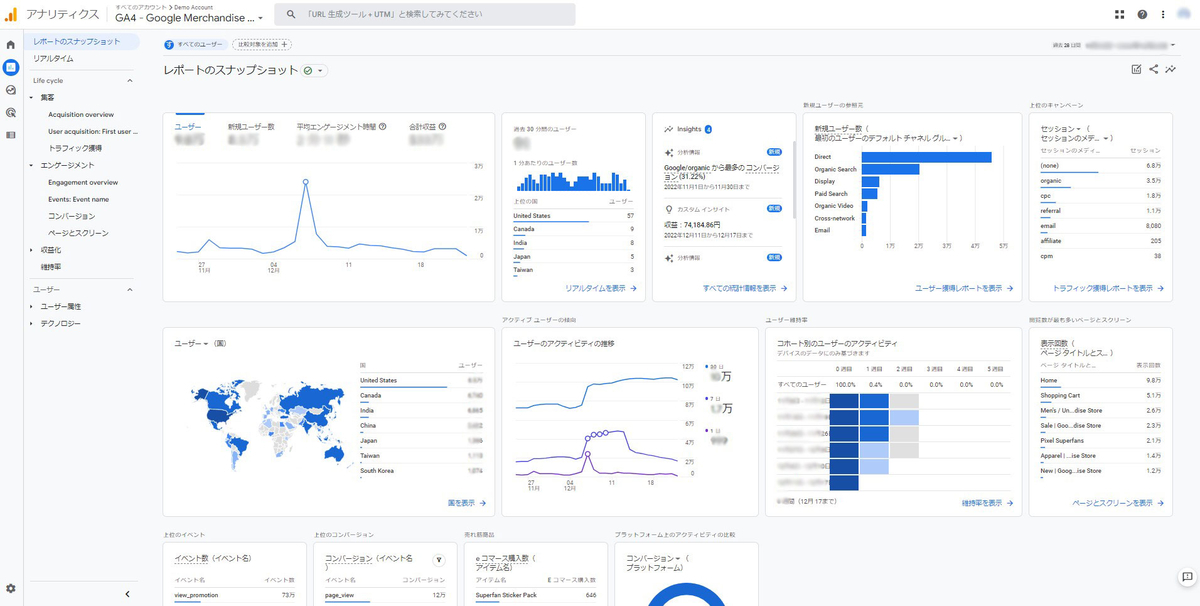Open the Insights sparkline icon in header
The image size is (1200, 606).
tap(1170, 69)
